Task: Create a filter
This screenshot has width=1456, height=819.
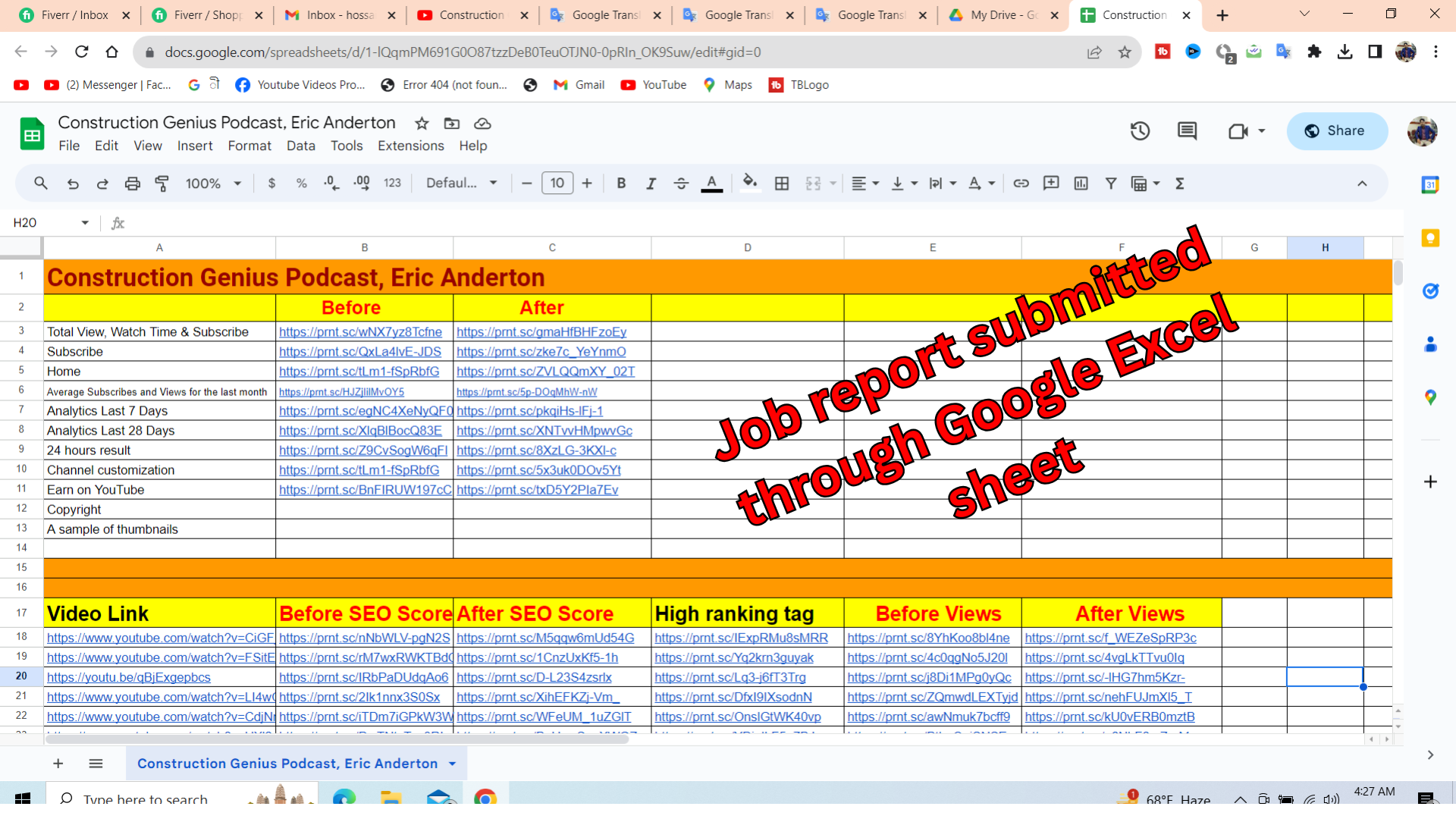Action: 1111,184
